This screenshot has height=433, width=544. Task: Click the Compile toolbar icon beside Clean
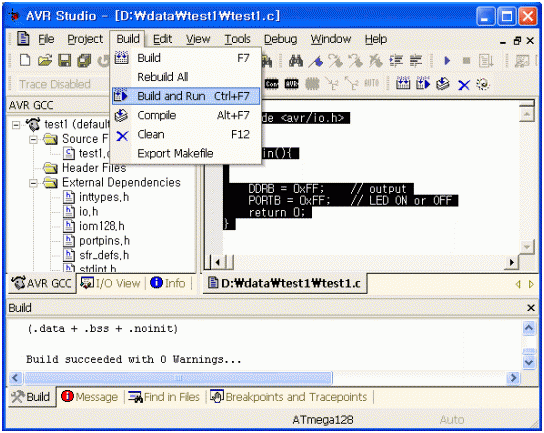443,84
